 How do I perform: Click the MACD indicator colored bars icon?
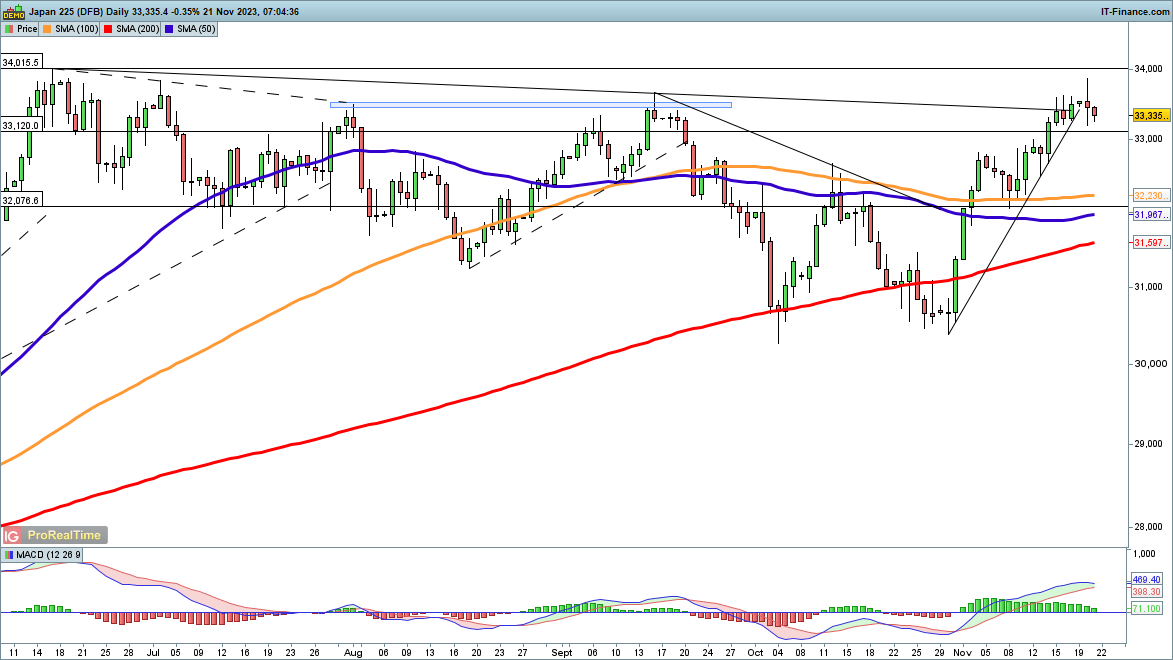pyautogui.click(x=9, y=555)
